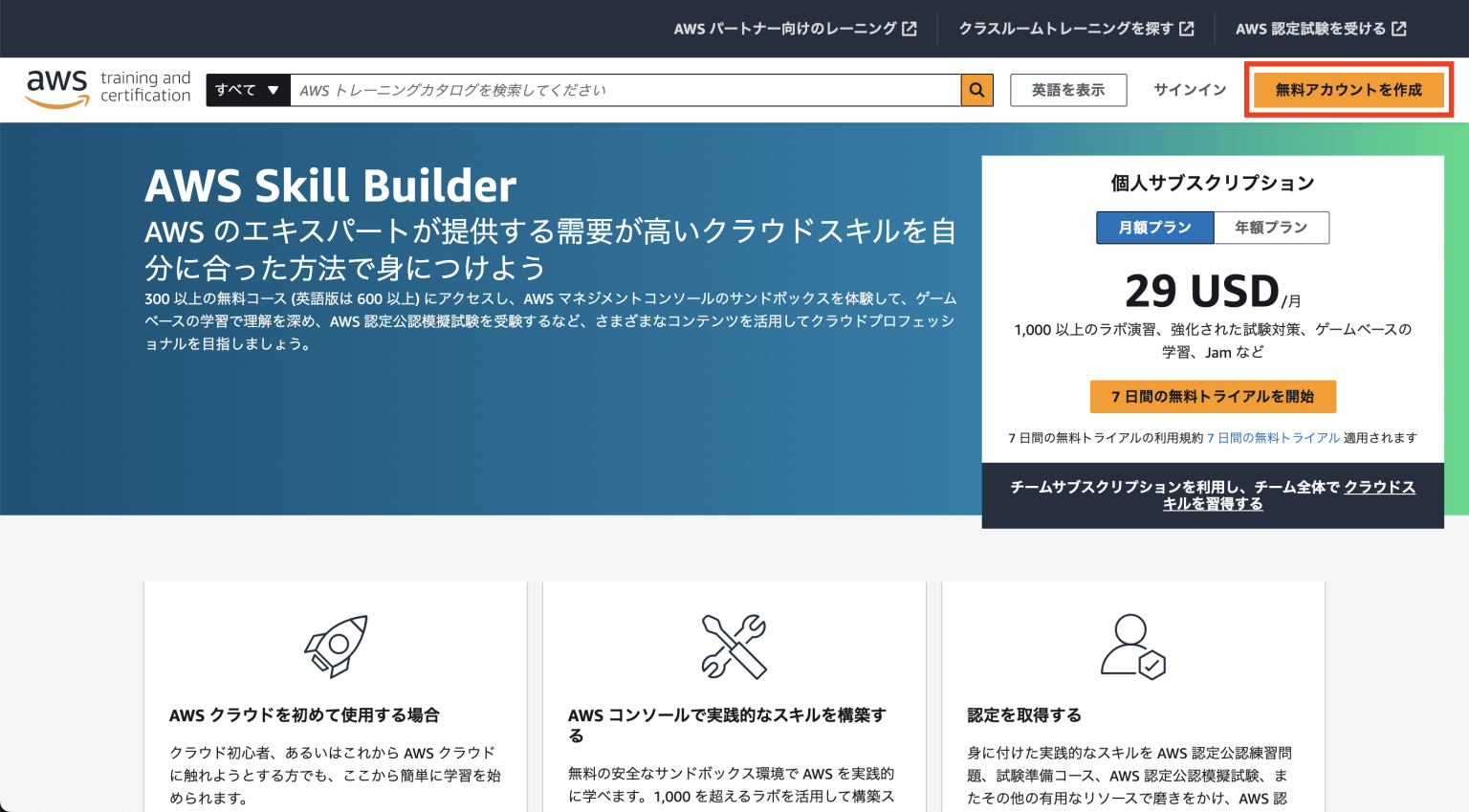Click the search magnifier icon
This screenshot has width=1469, height=812.
point(976,89)
